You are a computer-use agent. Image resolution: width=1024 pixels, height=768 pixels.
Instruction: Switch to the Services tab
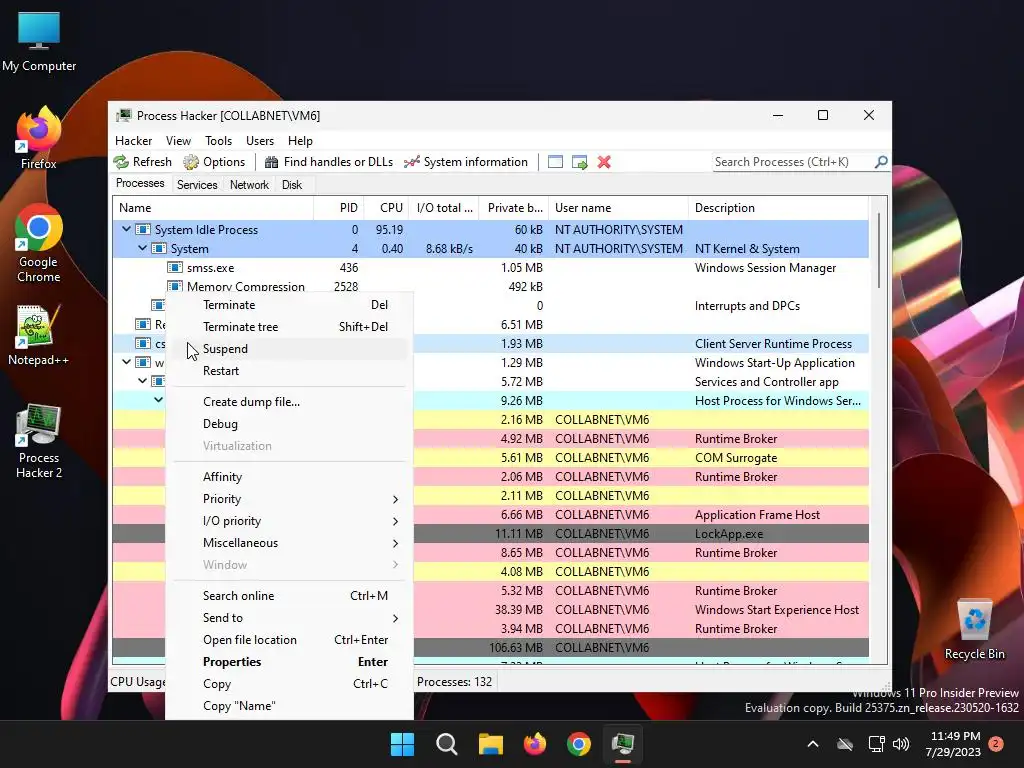pos(197,185)
